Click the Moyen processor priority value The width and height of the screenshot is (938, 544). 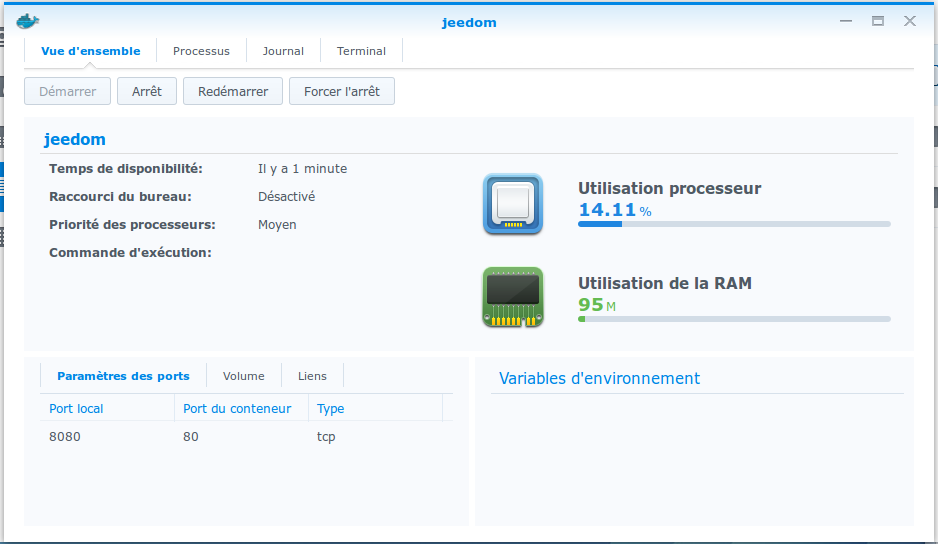[277, 225]
